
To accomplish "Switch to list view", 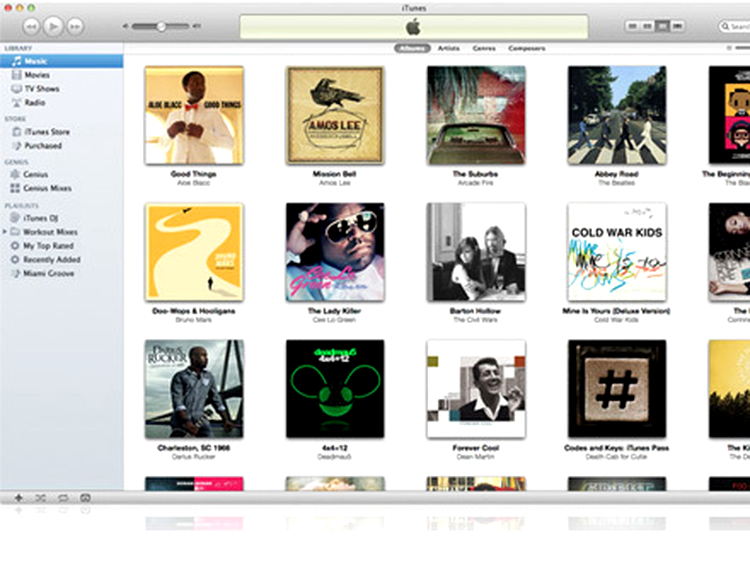I will [632, 26].
